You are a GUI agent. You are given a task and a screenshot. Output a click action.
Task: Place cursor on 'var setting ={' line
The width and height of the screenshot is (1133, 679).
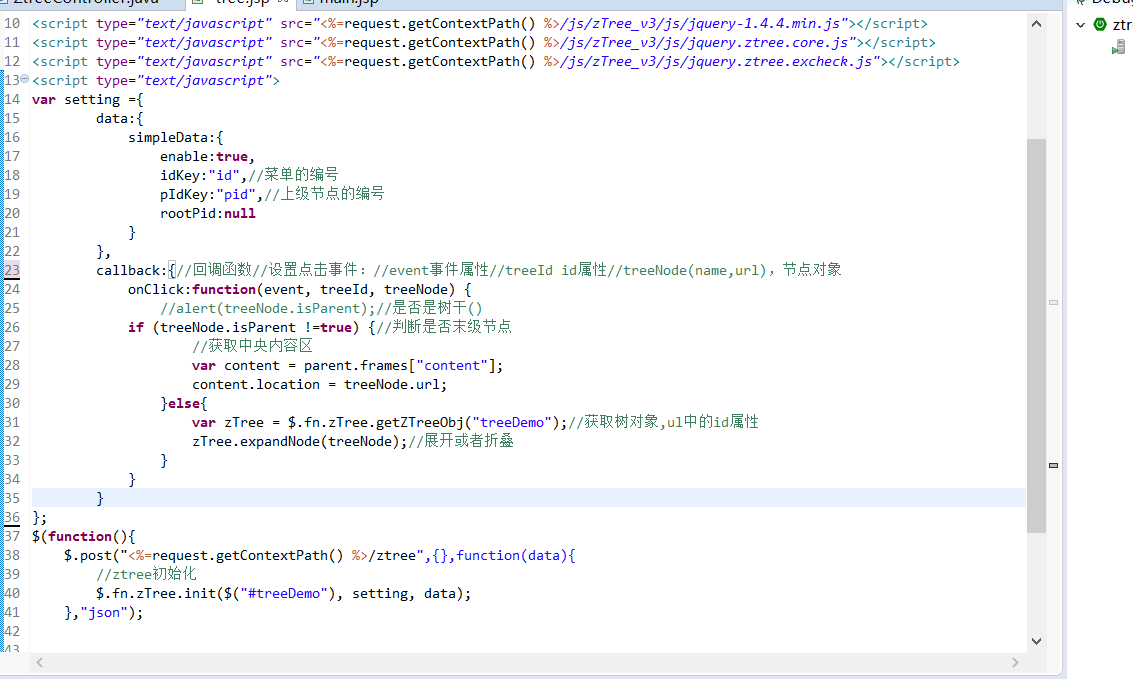[x=87, y=100]
